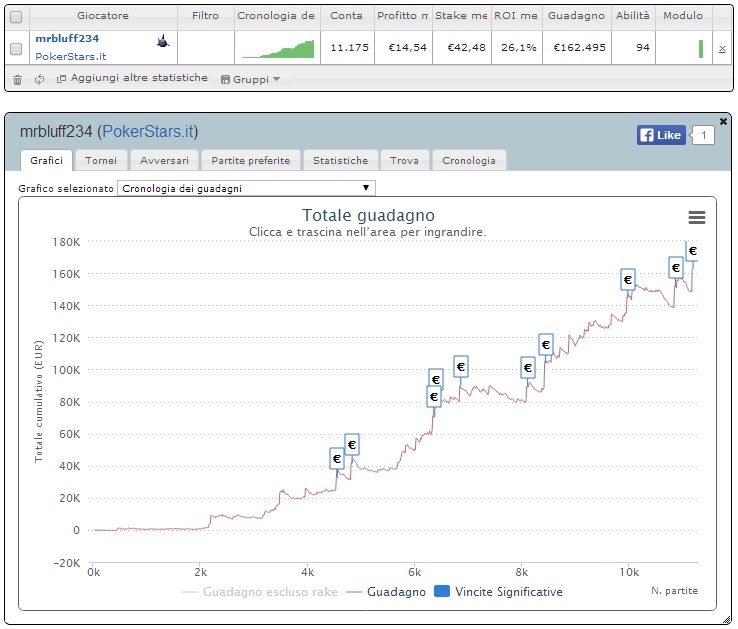Image resolution: width=738 pixels, height=629 pixels.
Task: Check the mrbluff234 row checkbox
Action: tap(16, 48)
